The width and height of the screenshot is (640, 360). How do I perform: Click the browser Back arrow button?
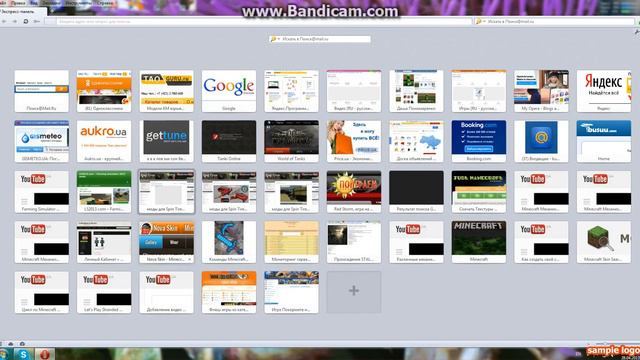(4, 21)
